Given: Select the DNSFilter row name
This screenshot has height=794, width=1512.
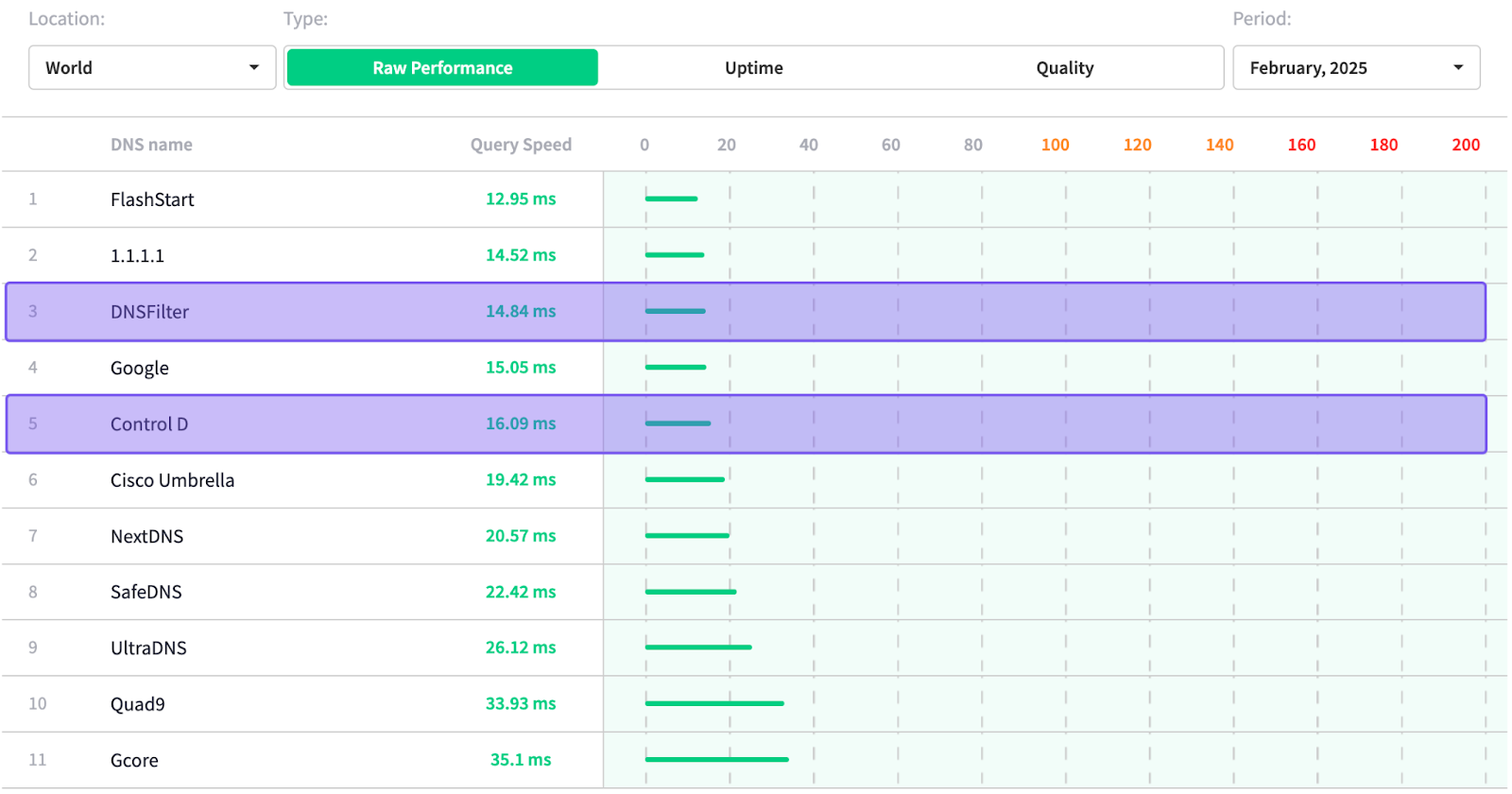Looking at the screenshot, I should [x=149, y=312].
